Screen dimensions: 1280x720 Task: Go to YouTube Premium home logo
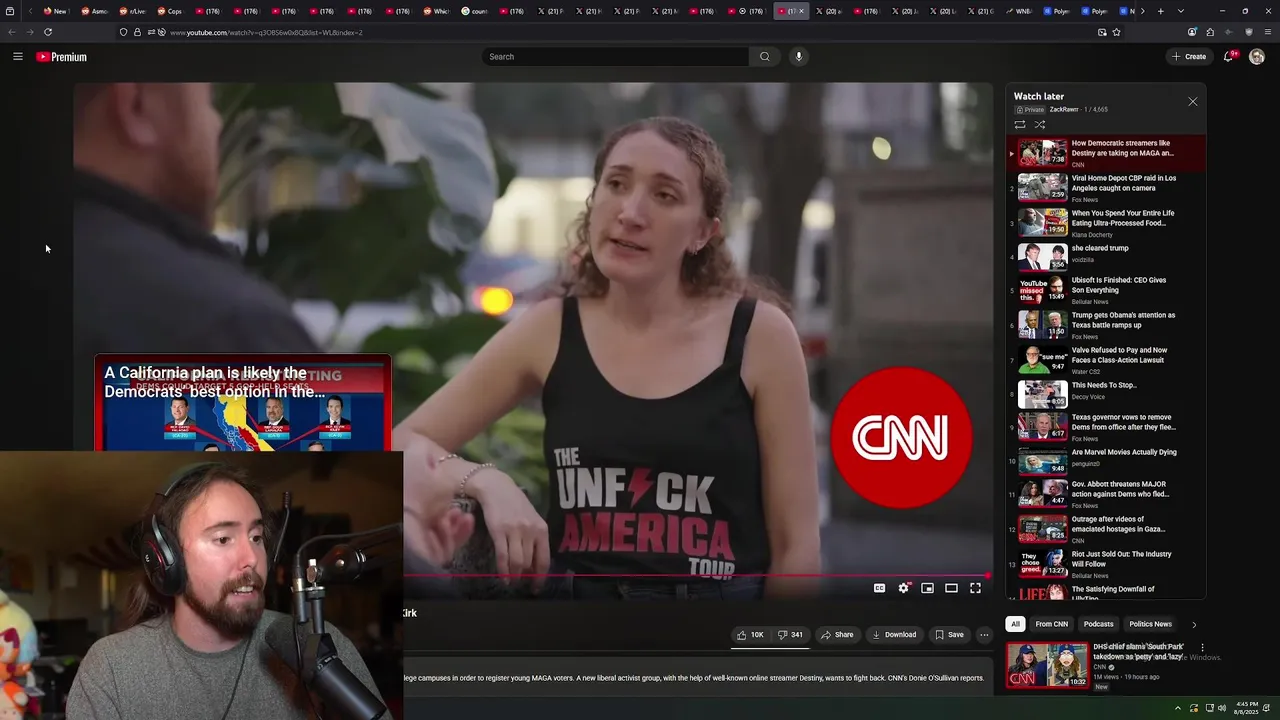(x=62, y=57)
